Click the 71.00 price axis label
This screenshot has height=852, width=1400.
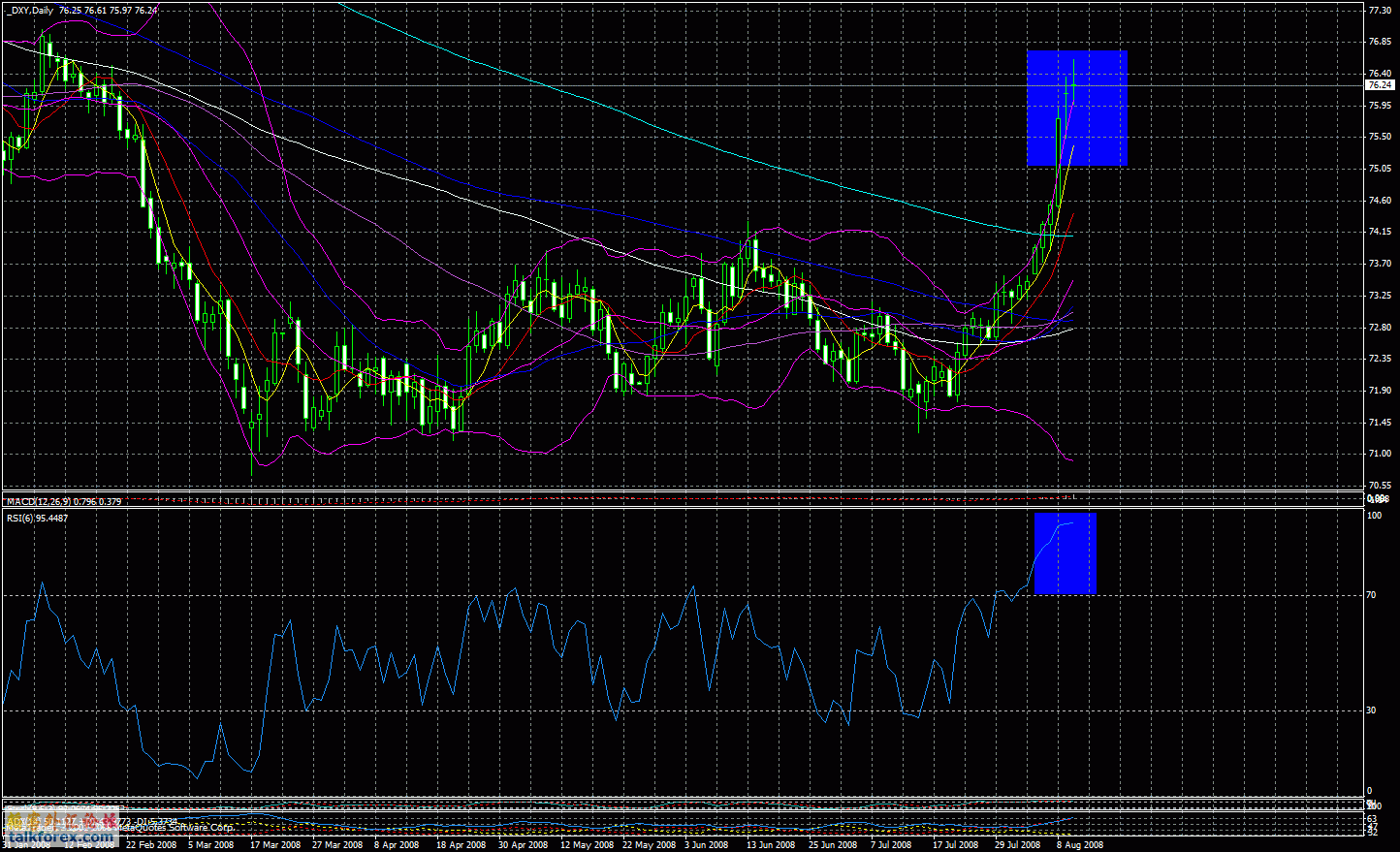pyautogui.click(x=1379, y=454)
